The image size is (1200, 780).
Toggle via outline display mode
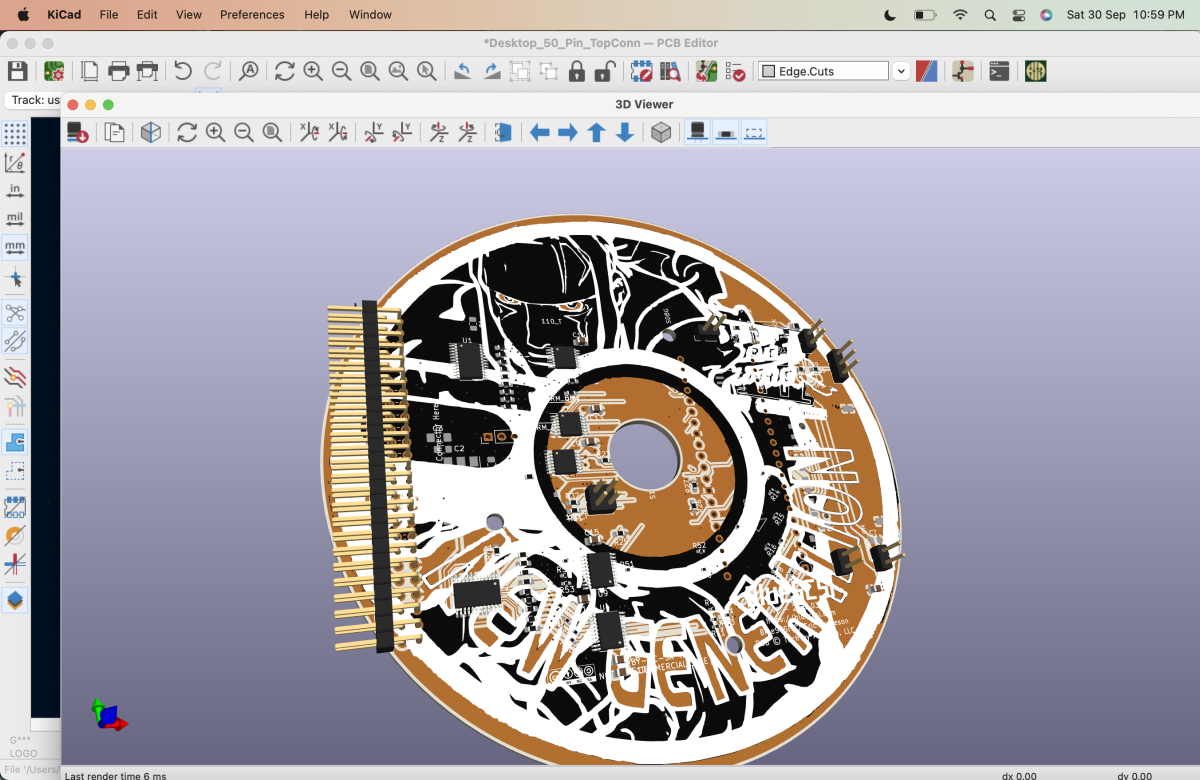pyautogui.click(x=15, y=535)
